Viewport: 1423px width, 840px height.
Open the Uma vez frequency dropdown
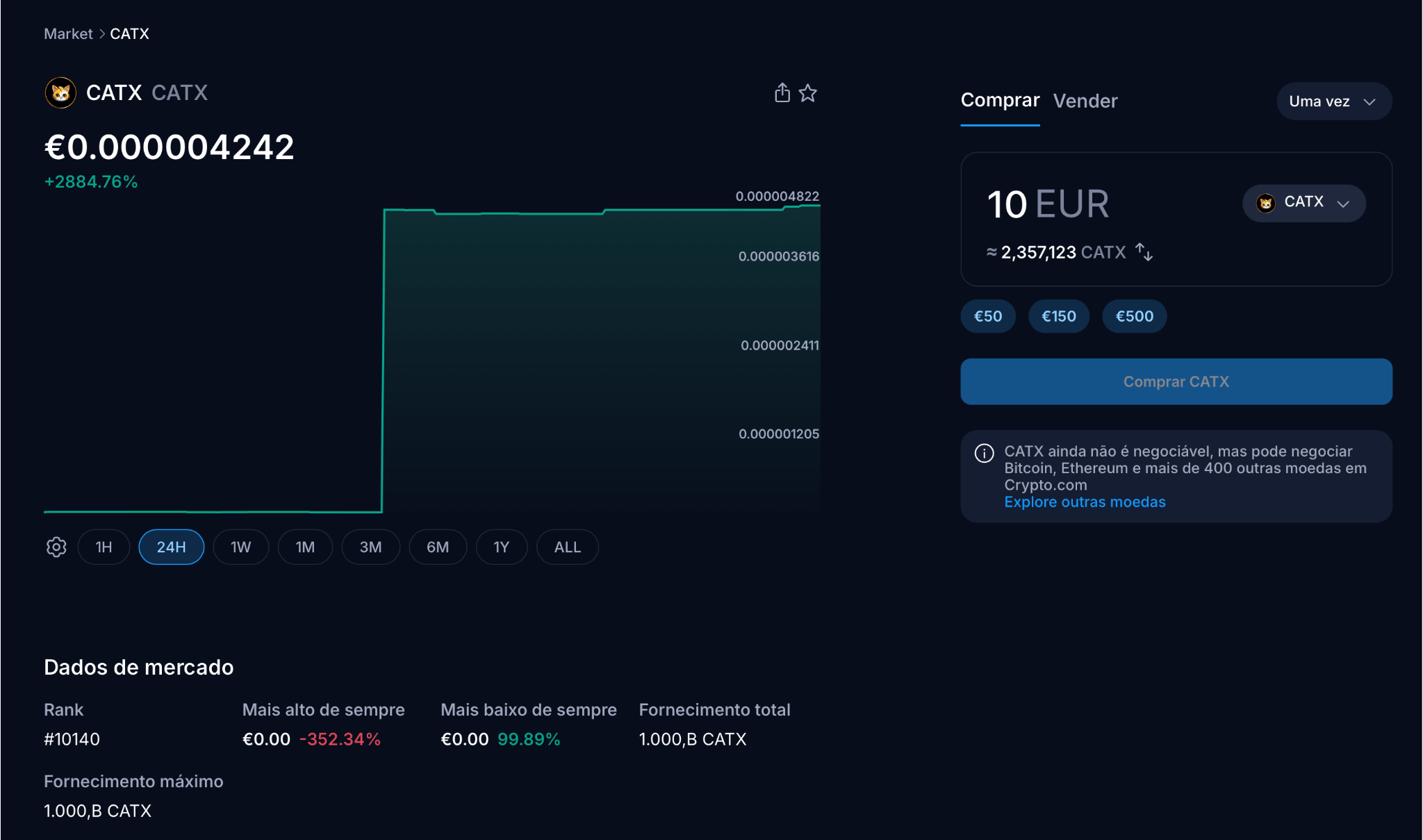click(x=1333, y=101)
